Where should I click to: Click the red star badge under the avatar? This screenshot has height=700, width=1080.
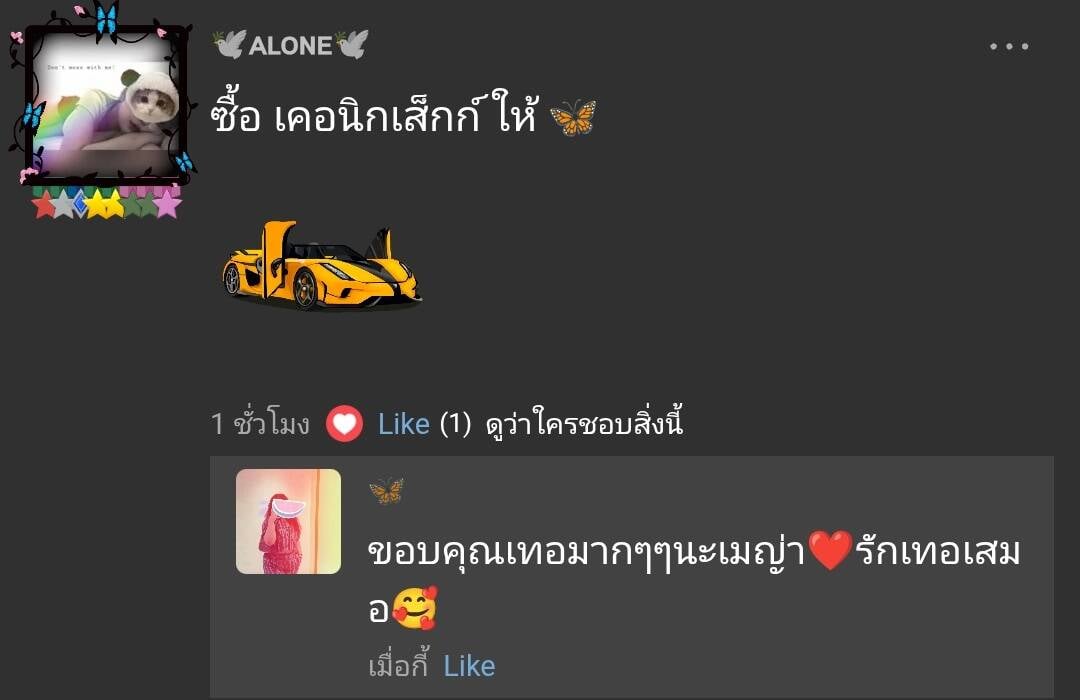pyautogui.click(x=45, y=205)
